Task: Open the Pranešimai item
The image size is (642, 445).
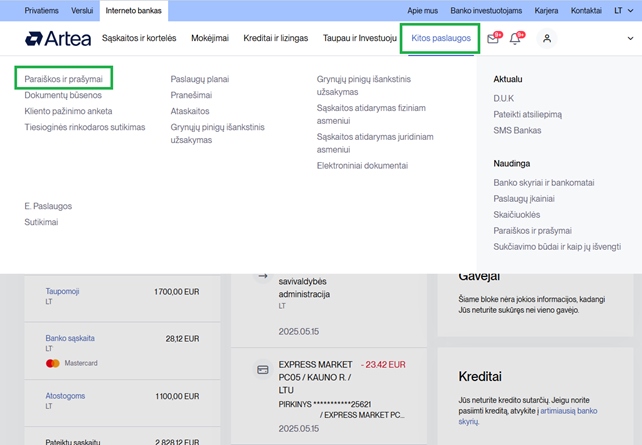Action: (x=191, y=95)
